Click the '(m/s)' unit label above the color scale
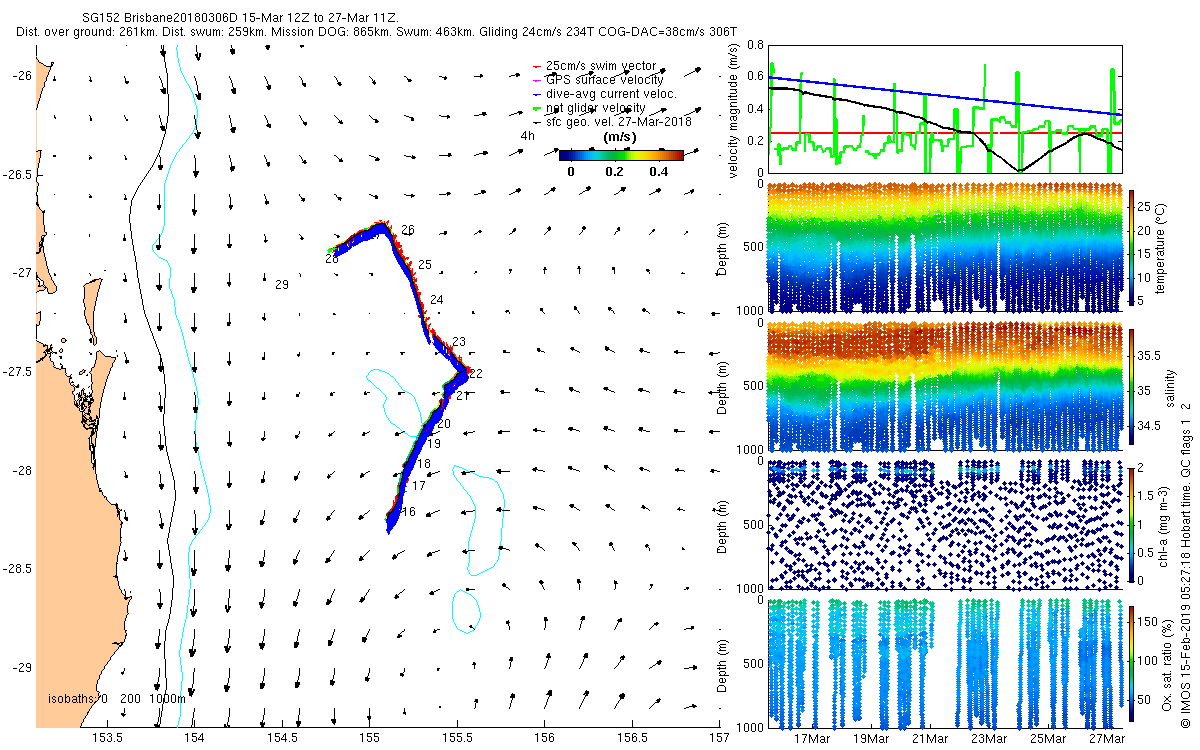The image size is (1200, 750). 621,137
